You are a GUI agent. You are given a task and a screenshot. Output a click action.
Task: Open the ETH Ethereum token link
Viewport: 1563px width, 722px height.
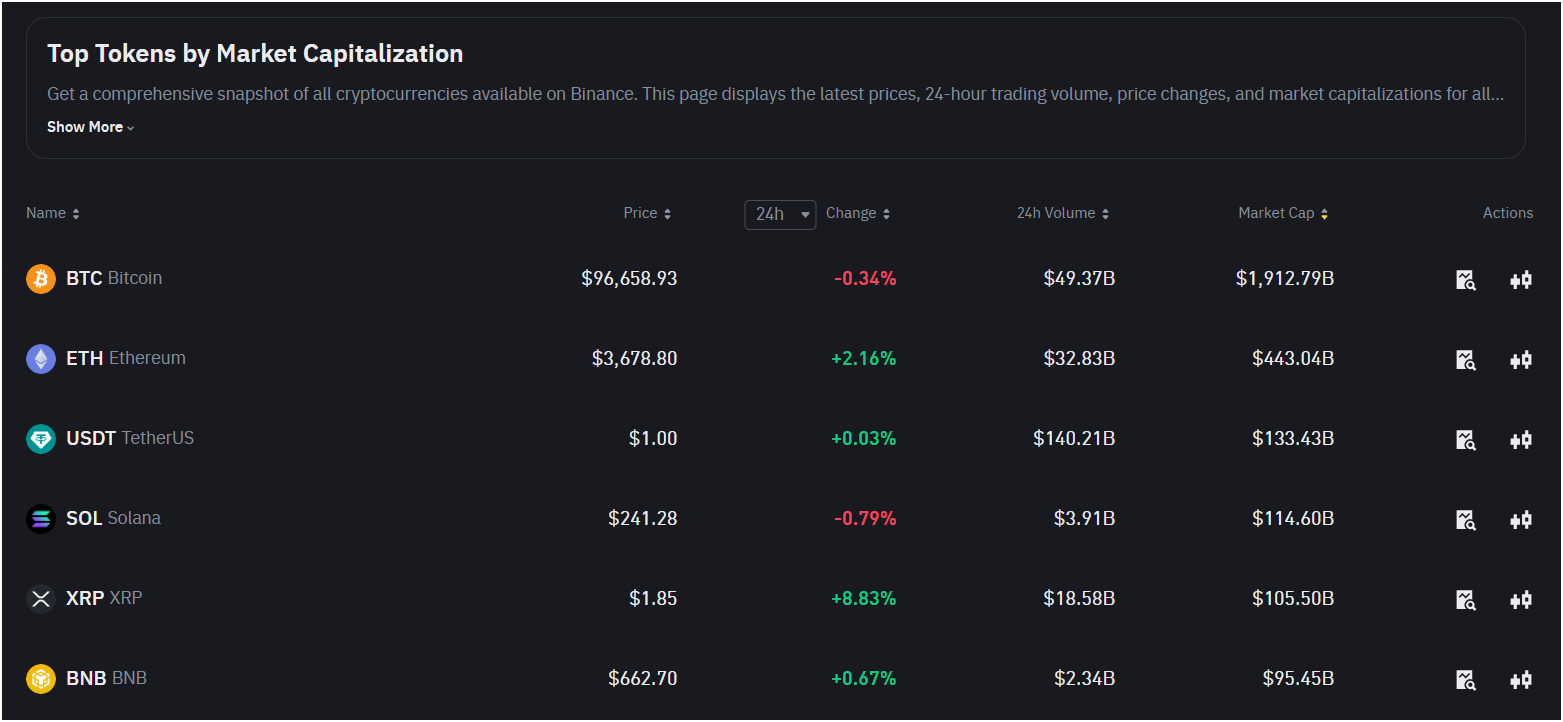point(126,358)
